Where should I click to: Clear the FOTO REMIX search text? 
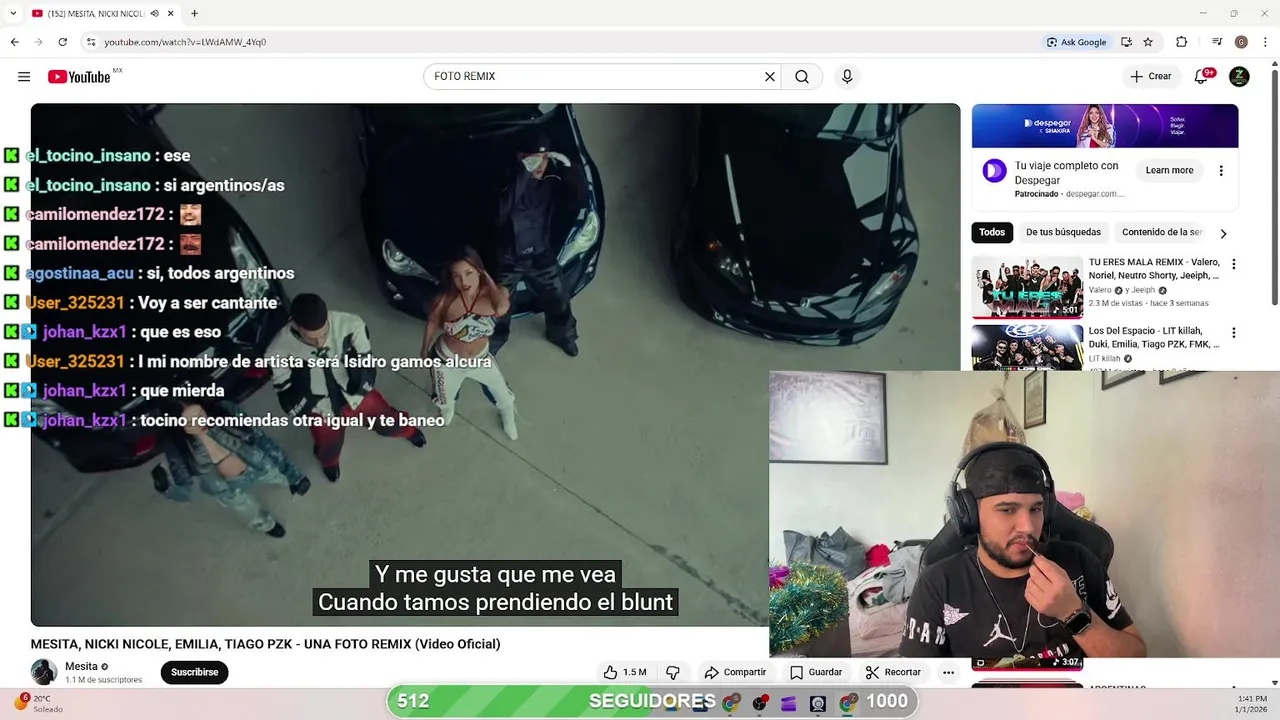click(770, 77)
